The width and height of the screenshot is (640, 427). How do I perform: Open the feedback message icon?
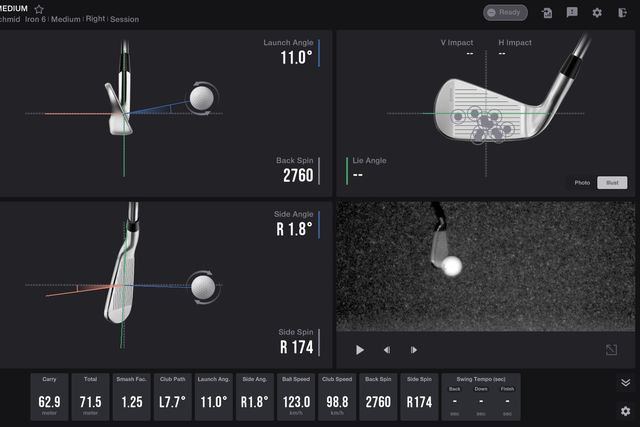pyautogui.click(x=572, y=13)
